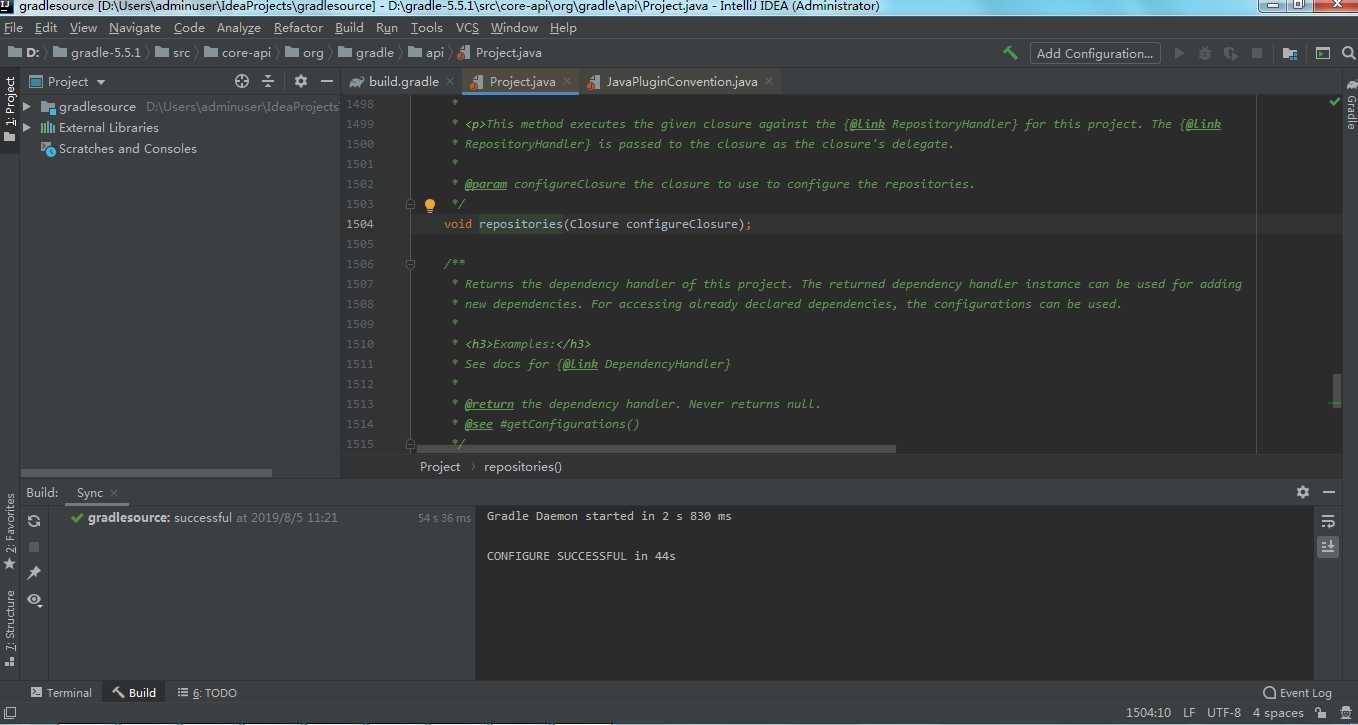The width and height of the screenshot is (1358, 725).
Task: Click the Search Everywhere magnifier icon
Action: pos(1347,53)
